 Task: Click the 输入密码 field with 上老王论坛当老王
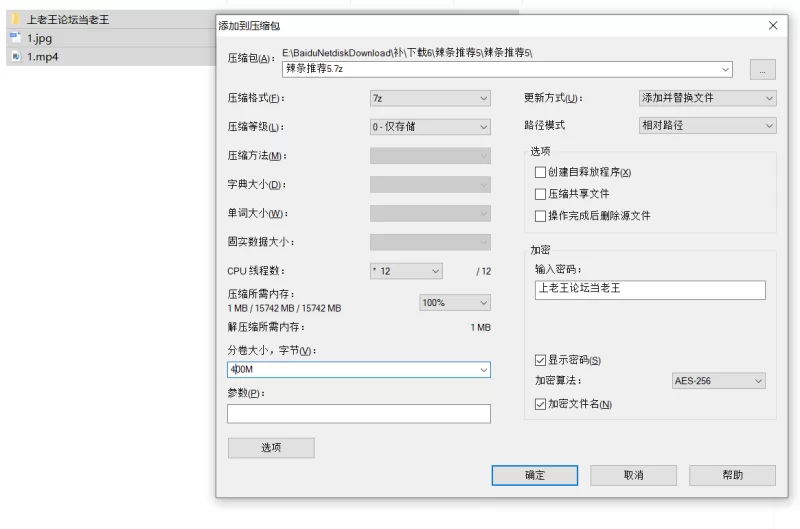click(x=650, y=290)
